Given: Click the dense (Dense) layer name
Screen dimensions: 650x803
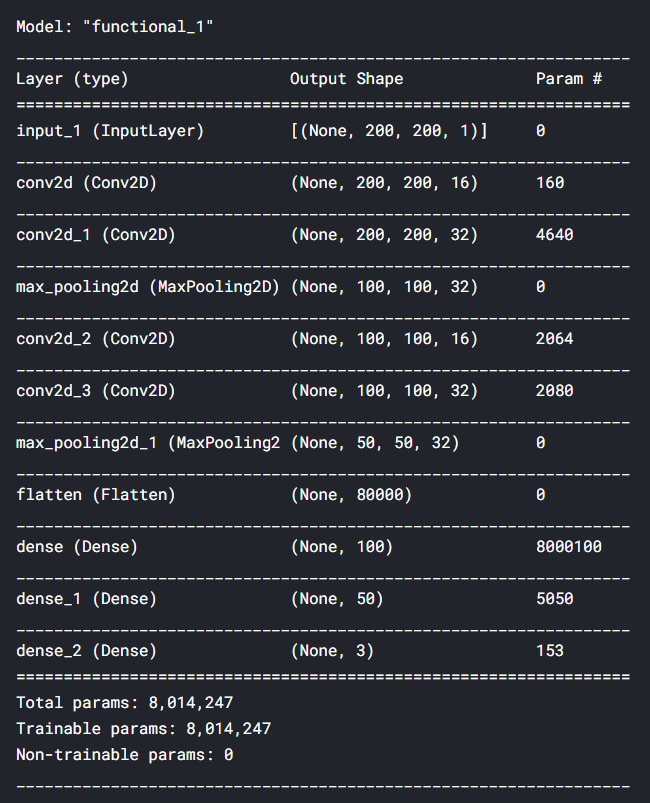Looking at the screenshot, I should click(77, 546).
